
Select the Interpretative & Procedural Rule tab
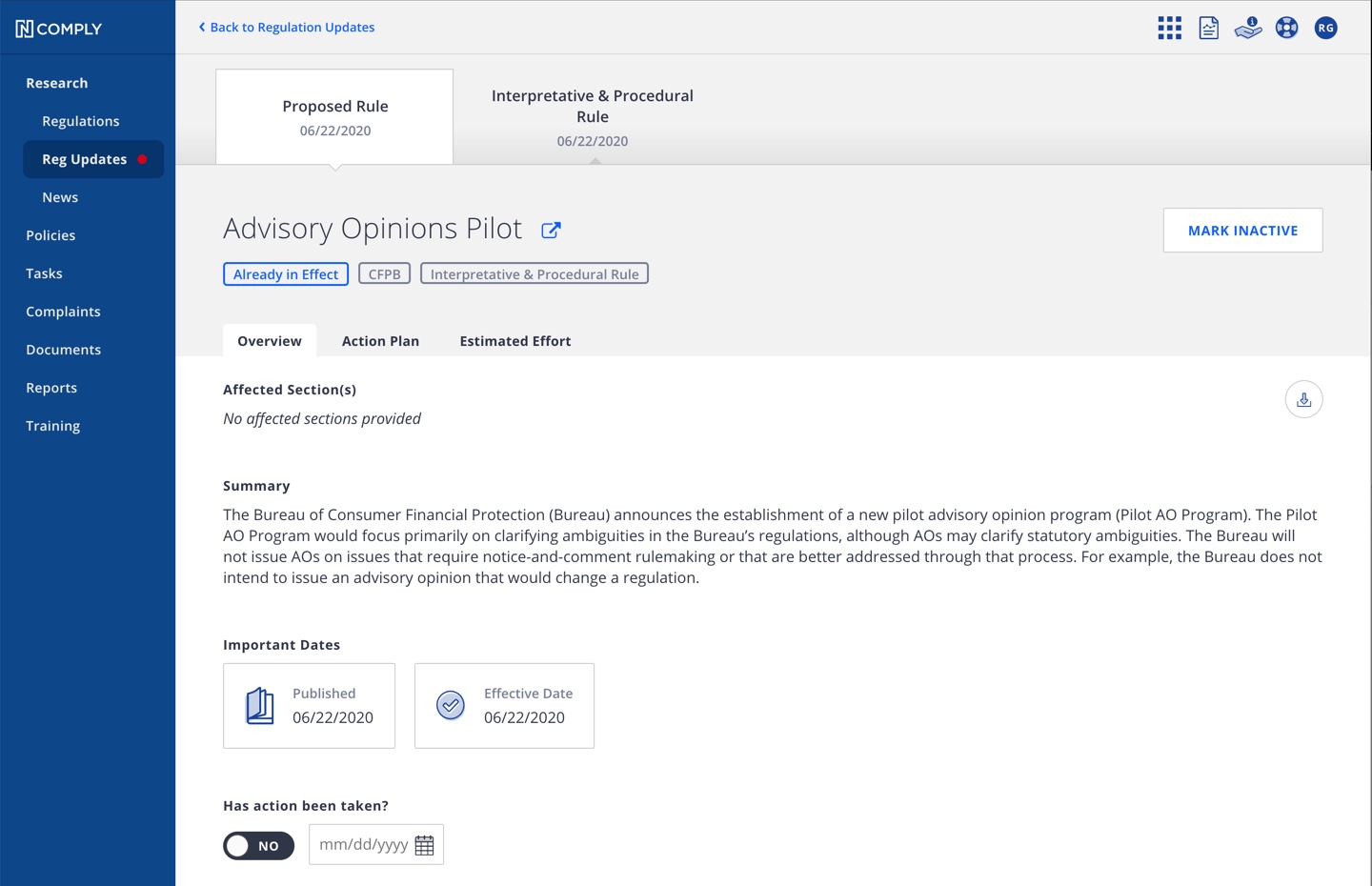point(593,117)
